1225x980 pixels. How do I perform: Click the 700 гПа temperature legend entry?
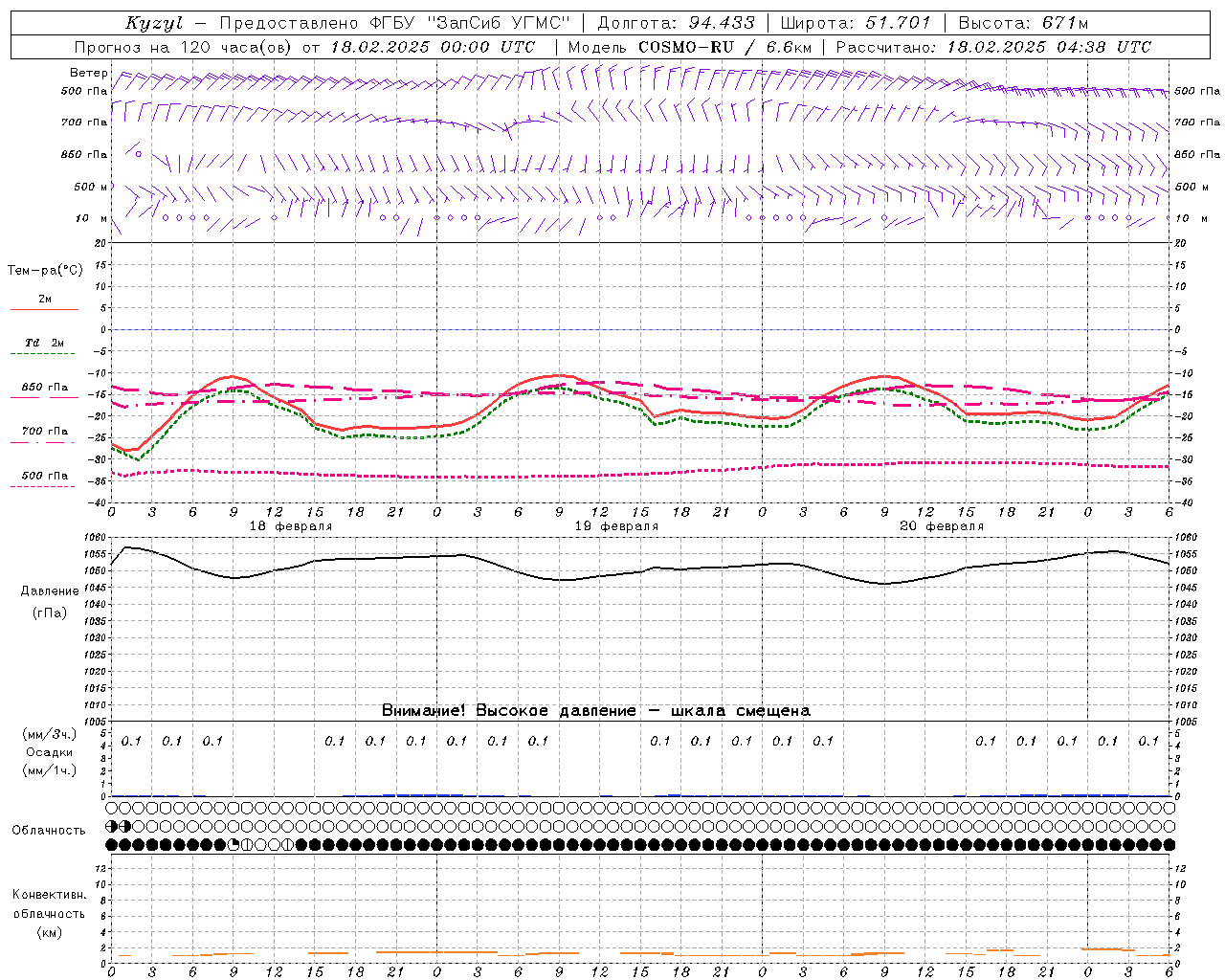[x=44, y=432]
